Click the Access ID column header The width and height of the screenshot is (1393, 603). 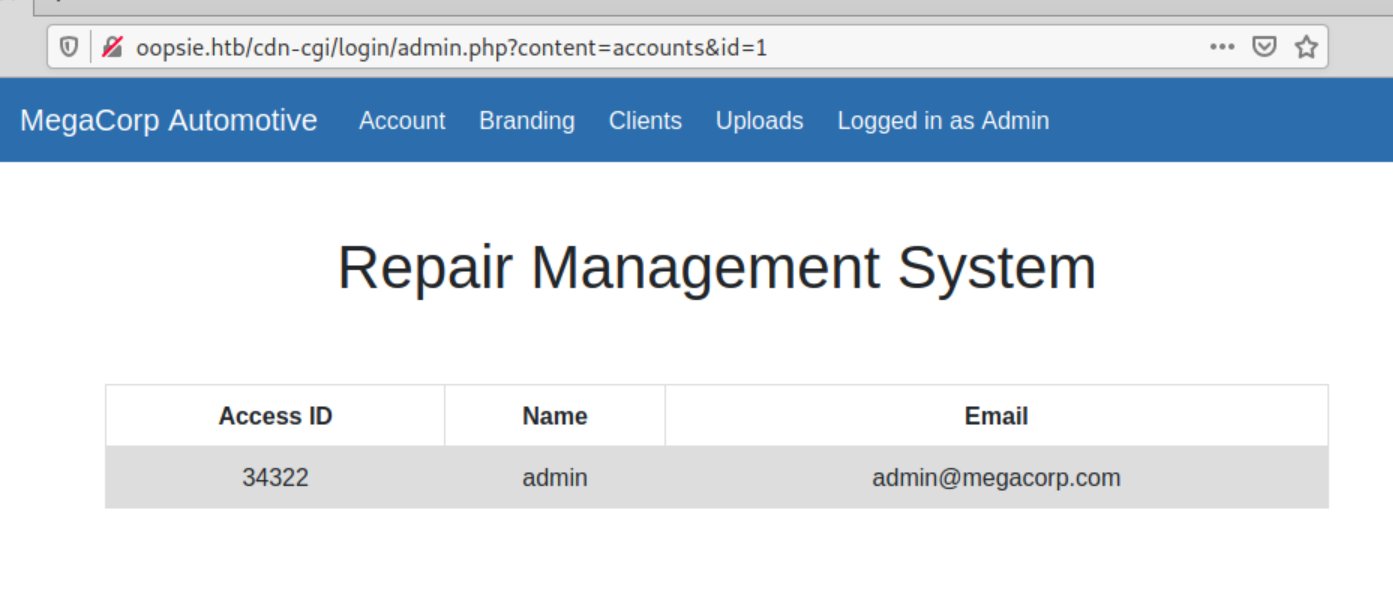(275, 416)
